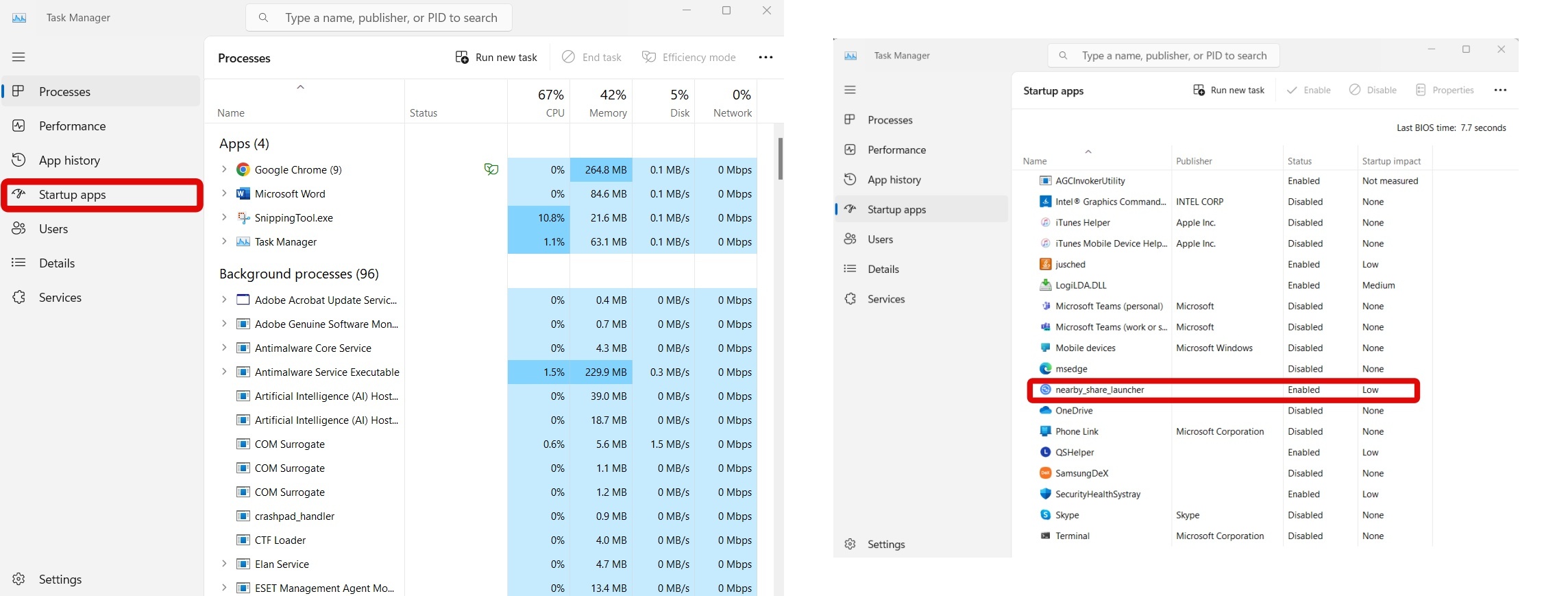Click the hamburger menu icon in right window
Image resolution: width=1568 pixels, height=596 pixels.
(850, 90)
